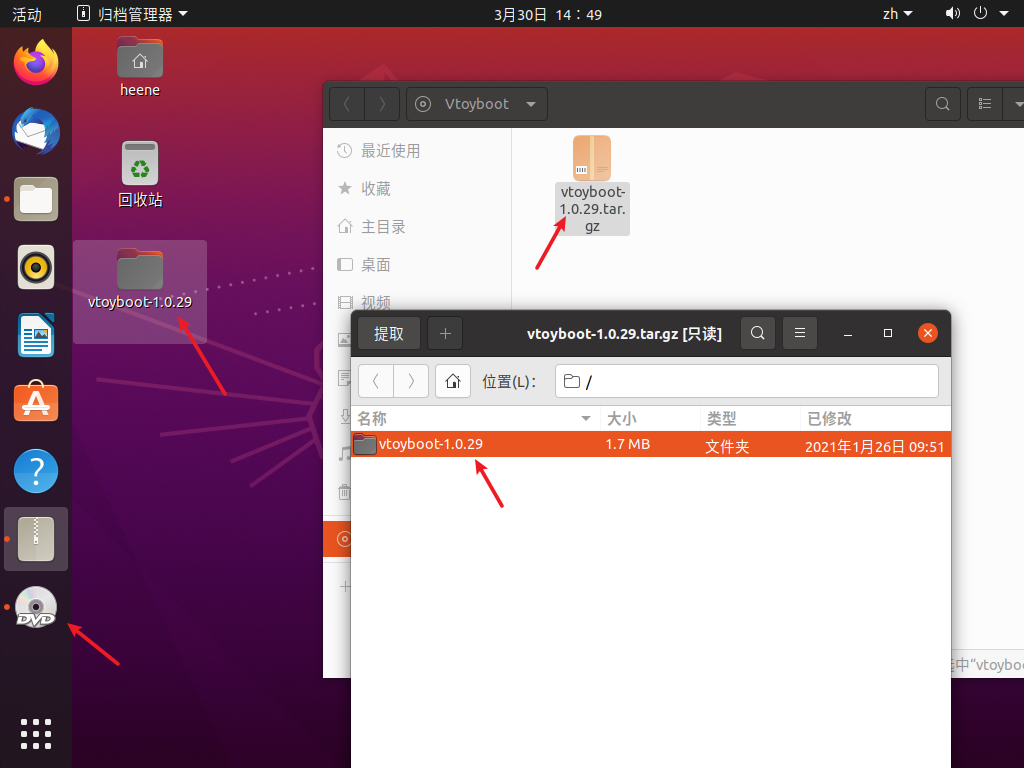Click the search icon in archive manager
The width and height of the screenshot is (1024, 768).
tap(758, 333)
